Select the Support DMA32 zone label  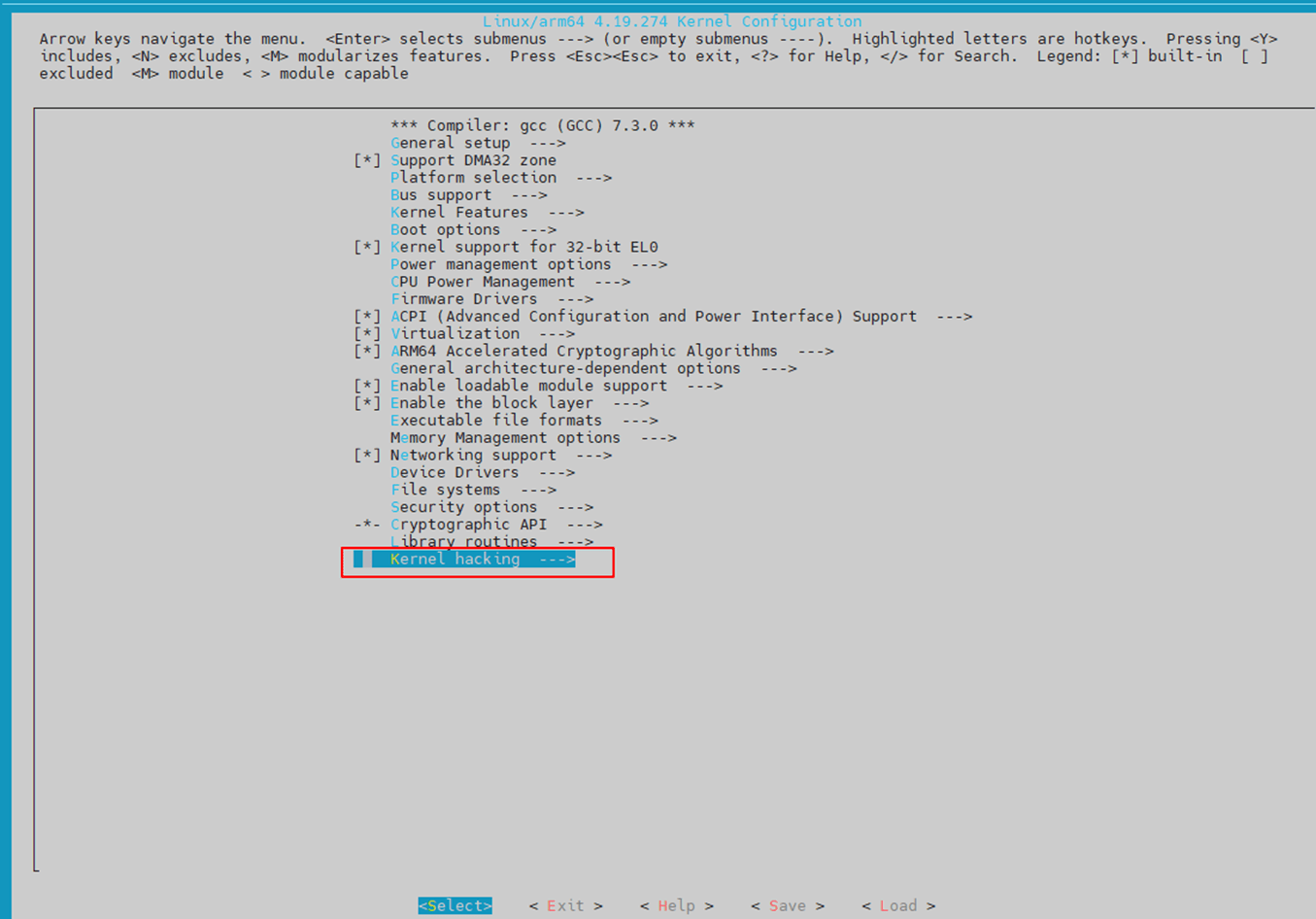point(474,160)
